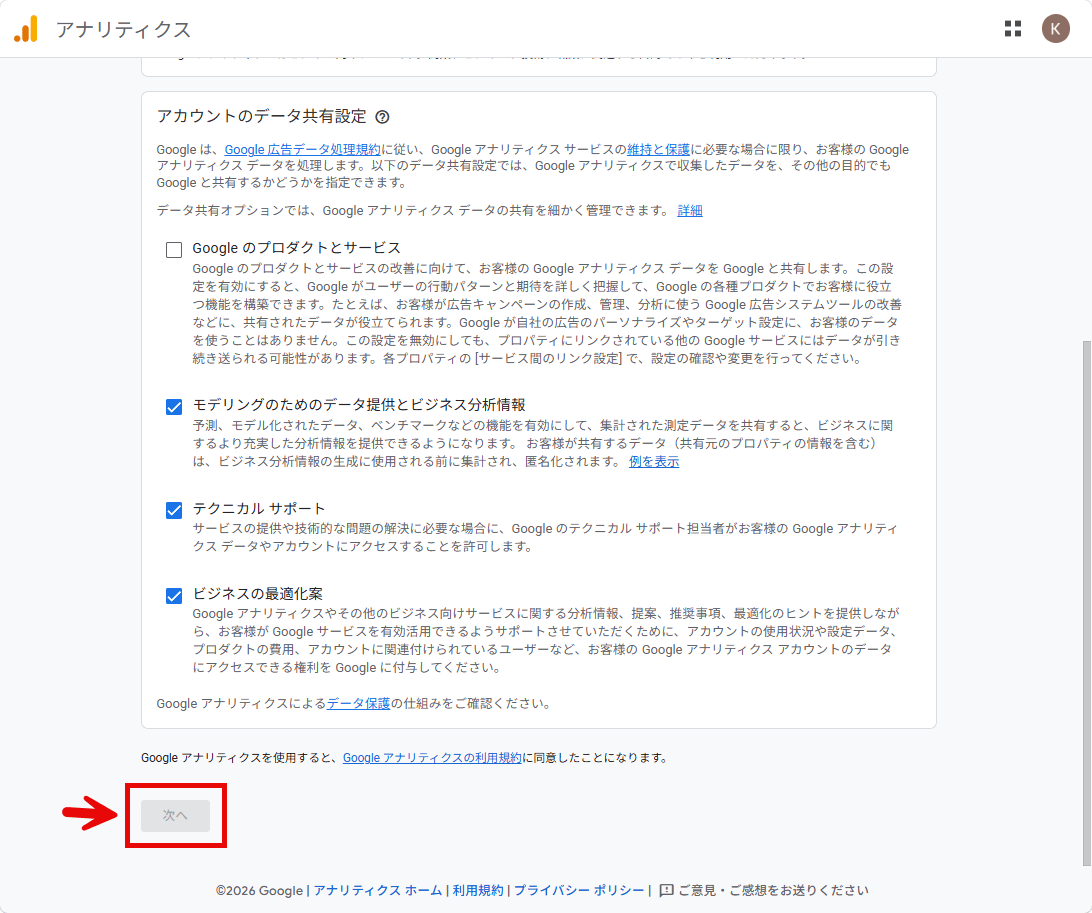The image size is (1092, 913).
Task: Click アカウントのデータ共有設定 heading
Action: point(261,116)
